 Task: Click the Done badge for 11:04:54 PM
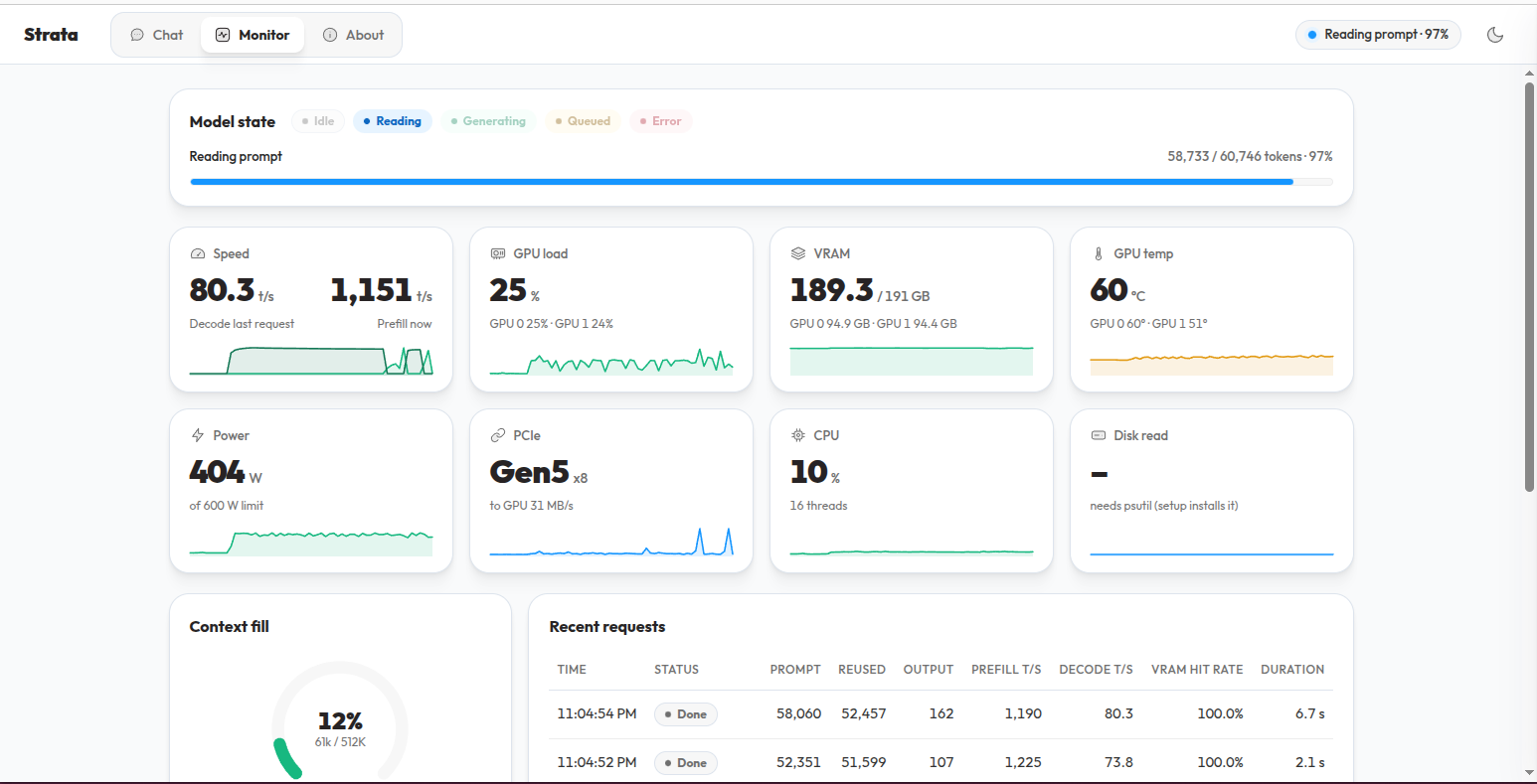686,714
